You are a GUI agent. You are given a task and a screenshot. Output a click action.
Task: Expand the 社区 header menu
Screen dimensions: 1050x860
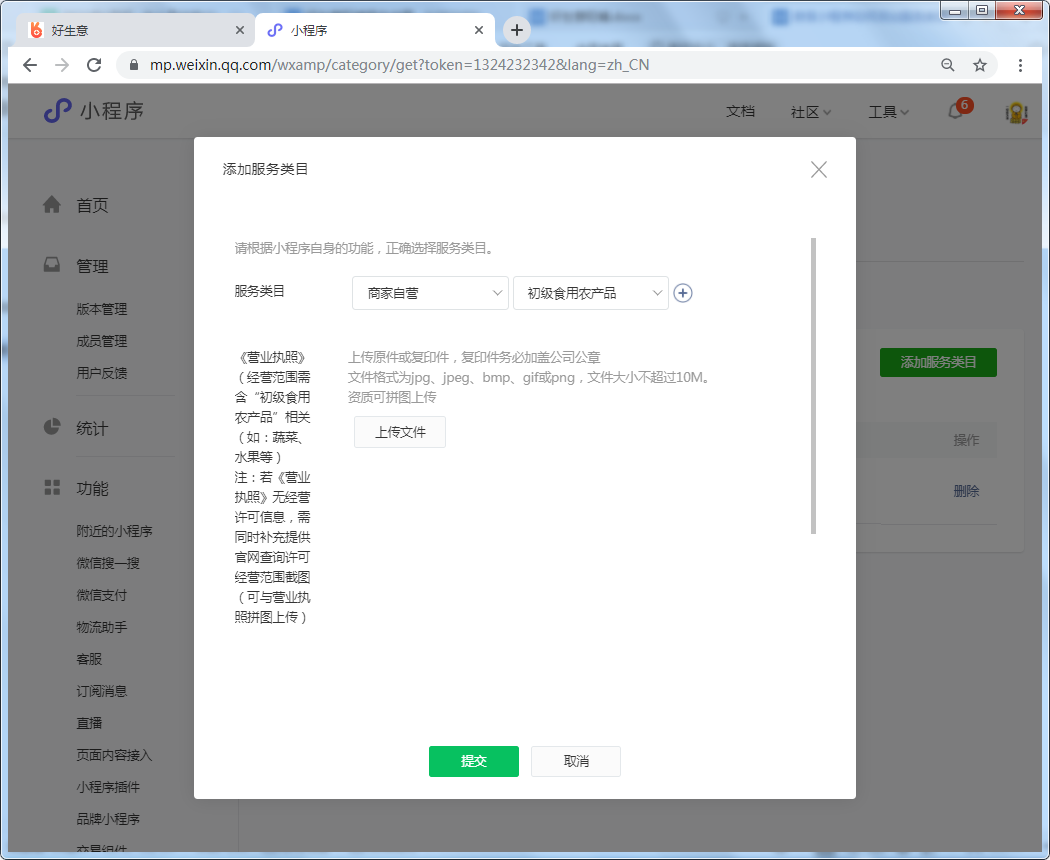[810, 112]
